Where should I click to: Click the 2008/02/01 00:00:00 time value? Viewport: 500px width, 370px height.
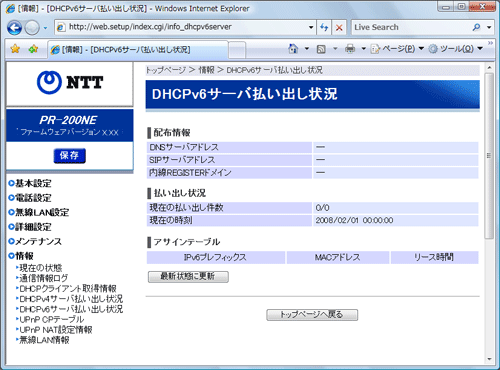coord(354,220)
